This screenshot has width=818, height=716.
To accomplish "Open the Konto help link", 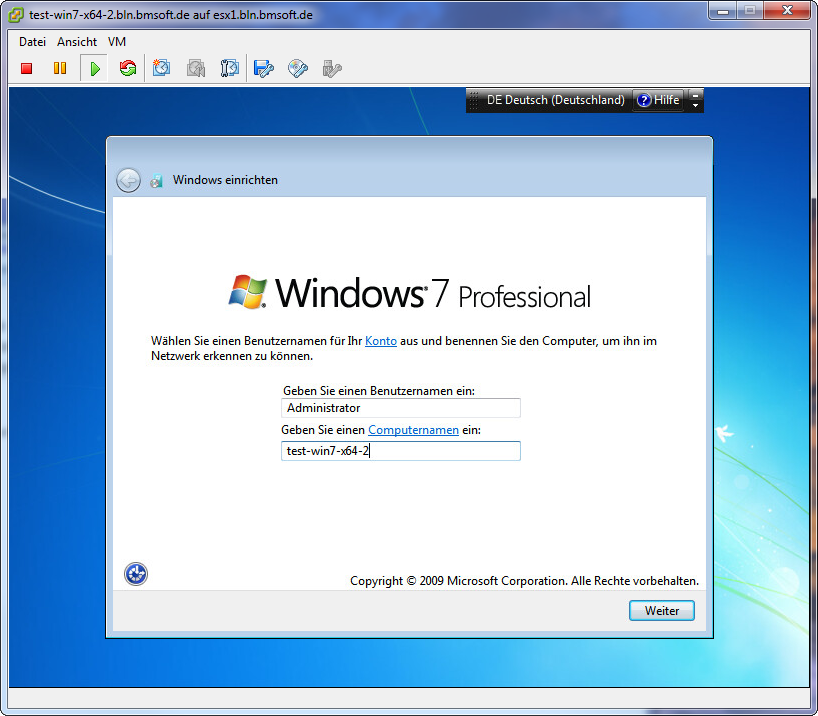I will tap(381, 341).
